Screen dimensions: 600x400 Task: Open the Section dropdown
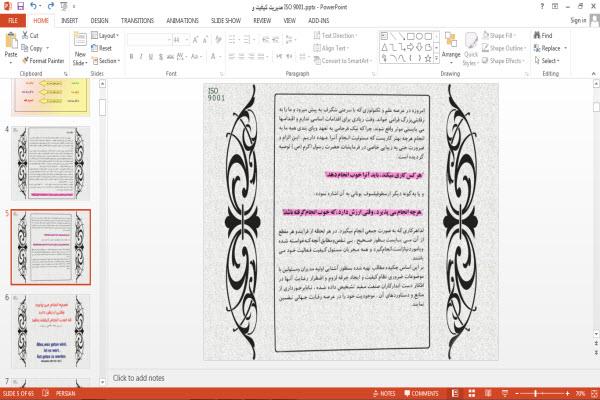[x=106, y=60]
